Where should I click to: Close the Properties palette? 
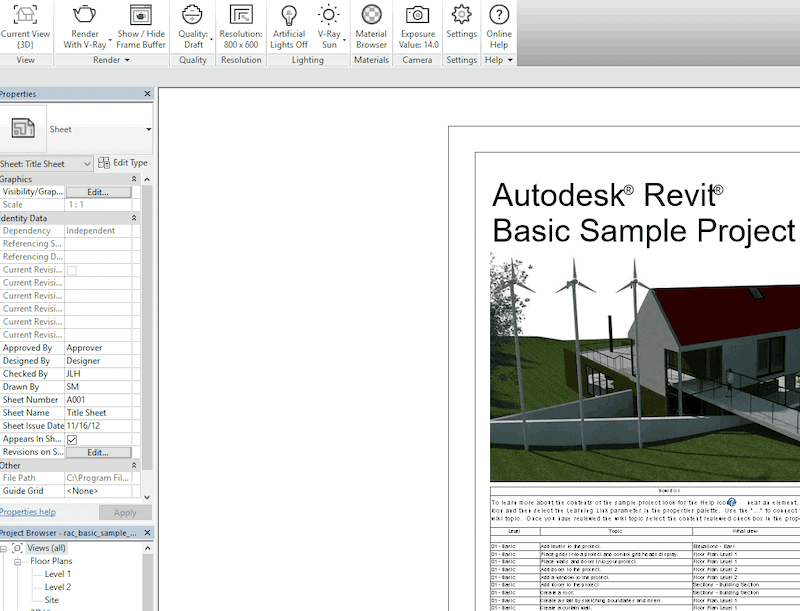pyautogui.click(x=147, y=94)
